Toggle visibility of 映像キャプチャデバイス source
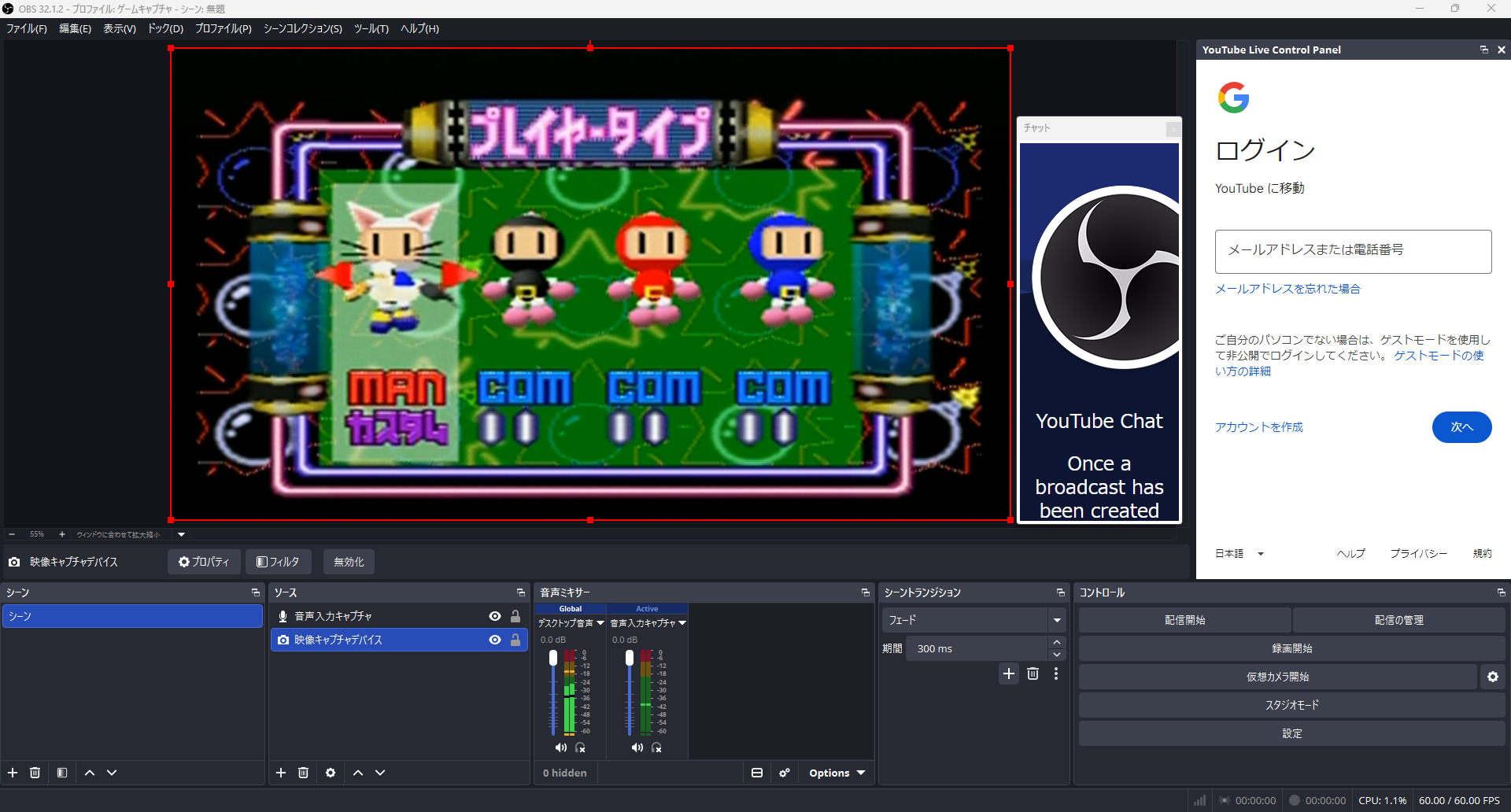1511x812 pixels. pyautogui.click(x=495, y=640)
